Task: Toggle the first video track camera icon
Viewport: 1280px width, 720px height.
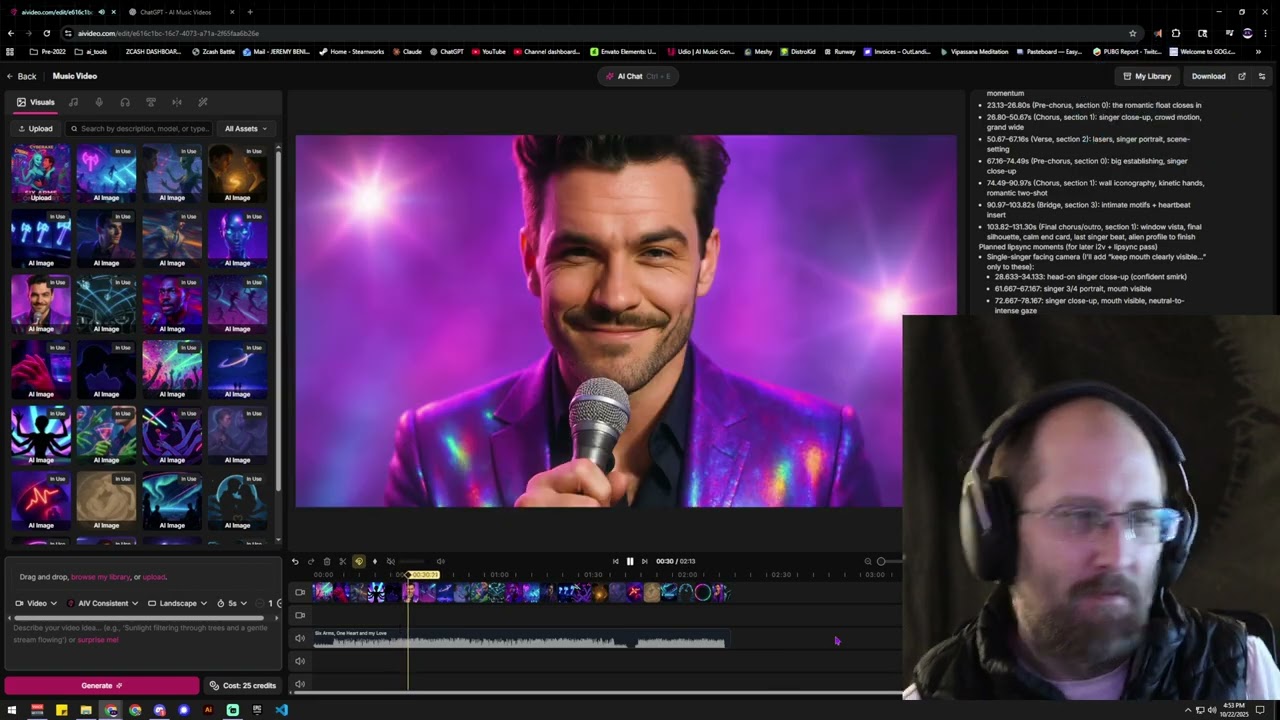Action: 300,592
